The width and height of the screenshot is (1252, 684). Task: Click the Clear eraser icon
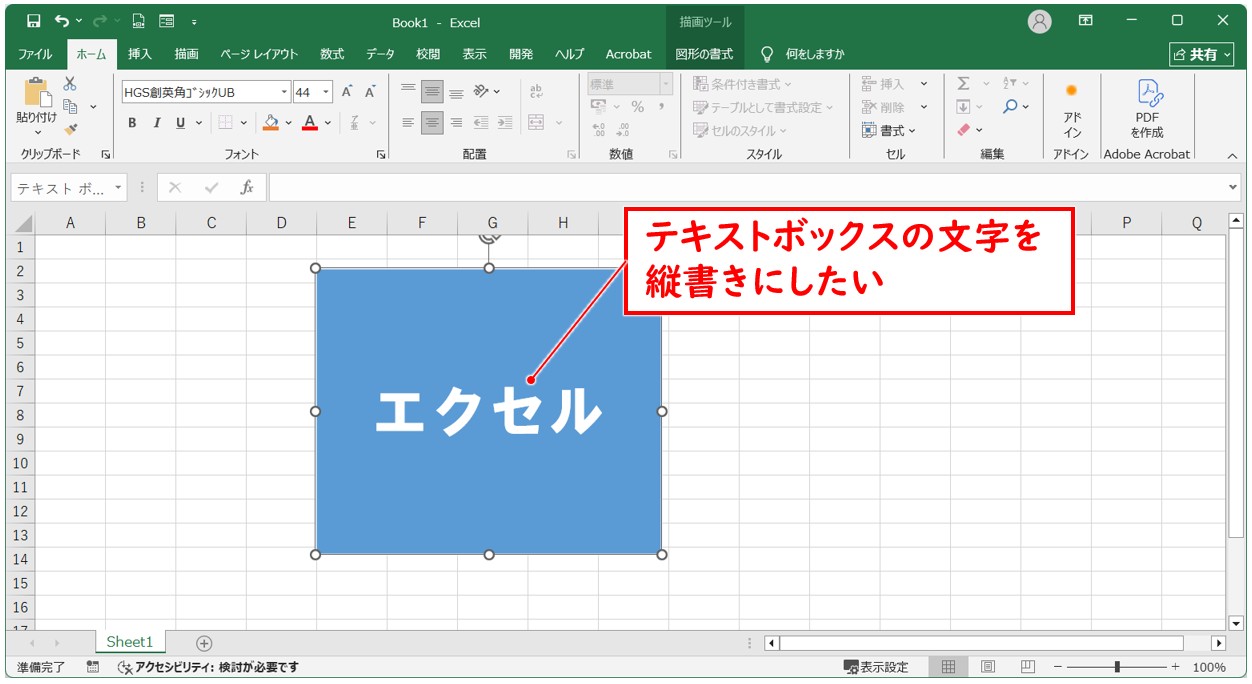point(963,129)
